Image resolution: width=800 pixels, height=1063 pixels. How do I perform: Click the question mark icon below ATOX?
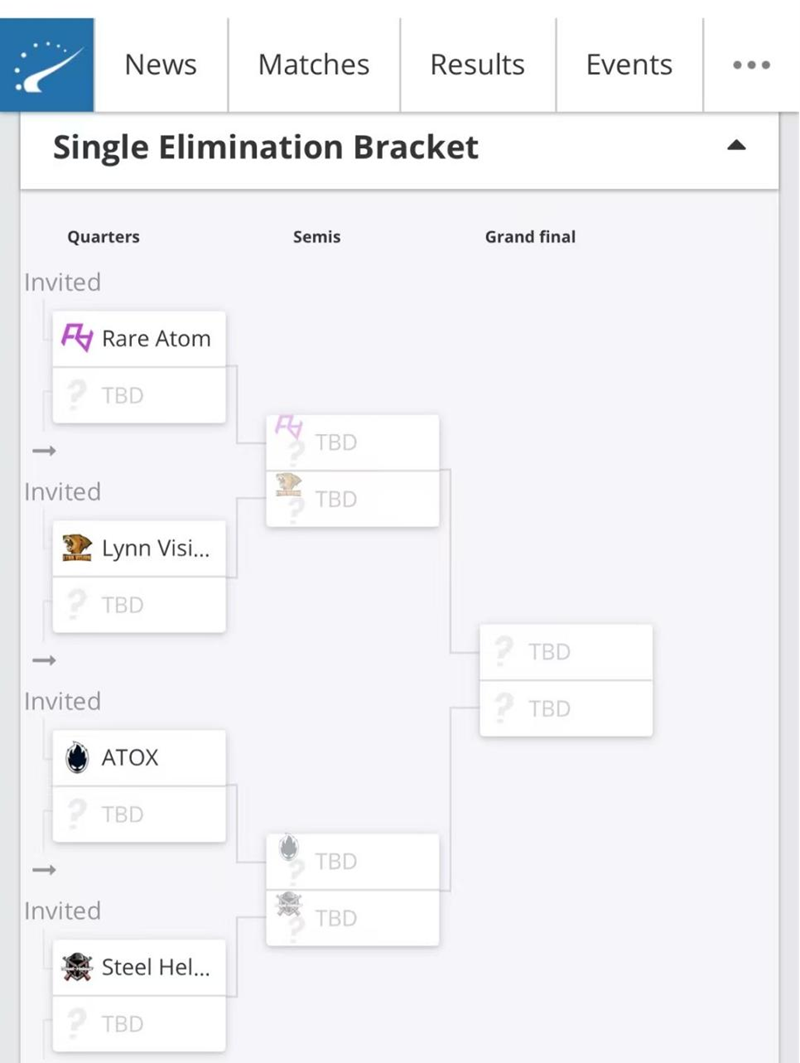click(76, 814)
